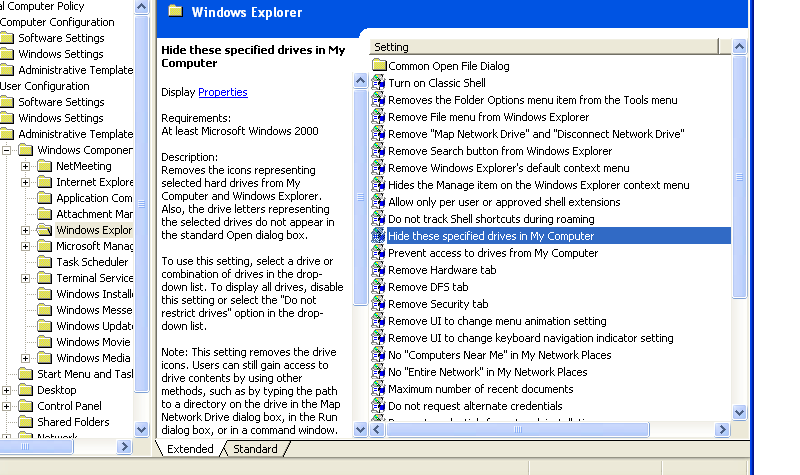Open the Properties link
This screenshot has height=475, width=800.
click(222, 92)
